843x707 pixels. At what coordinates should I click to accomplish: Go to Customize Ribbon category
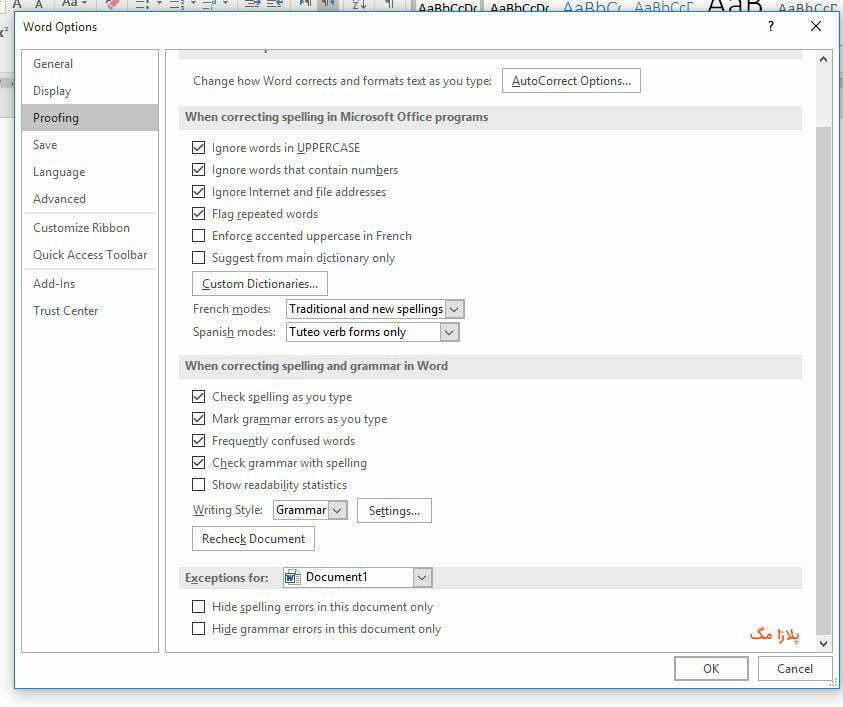tap(90, 227)
